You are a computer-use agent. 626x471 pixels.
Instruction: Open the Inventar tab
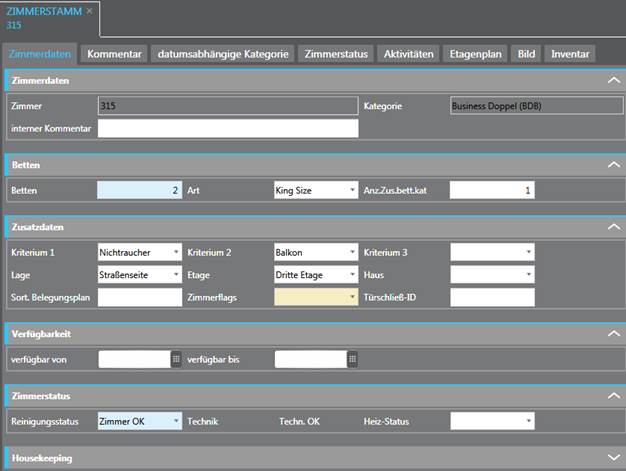(571, 53)
